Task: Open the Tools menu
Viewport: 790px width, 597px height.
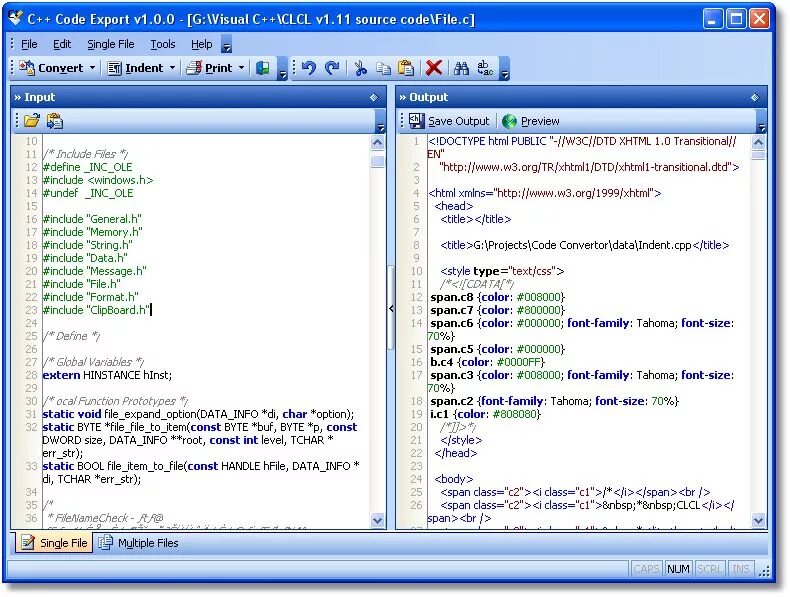Action: [163, 44]
